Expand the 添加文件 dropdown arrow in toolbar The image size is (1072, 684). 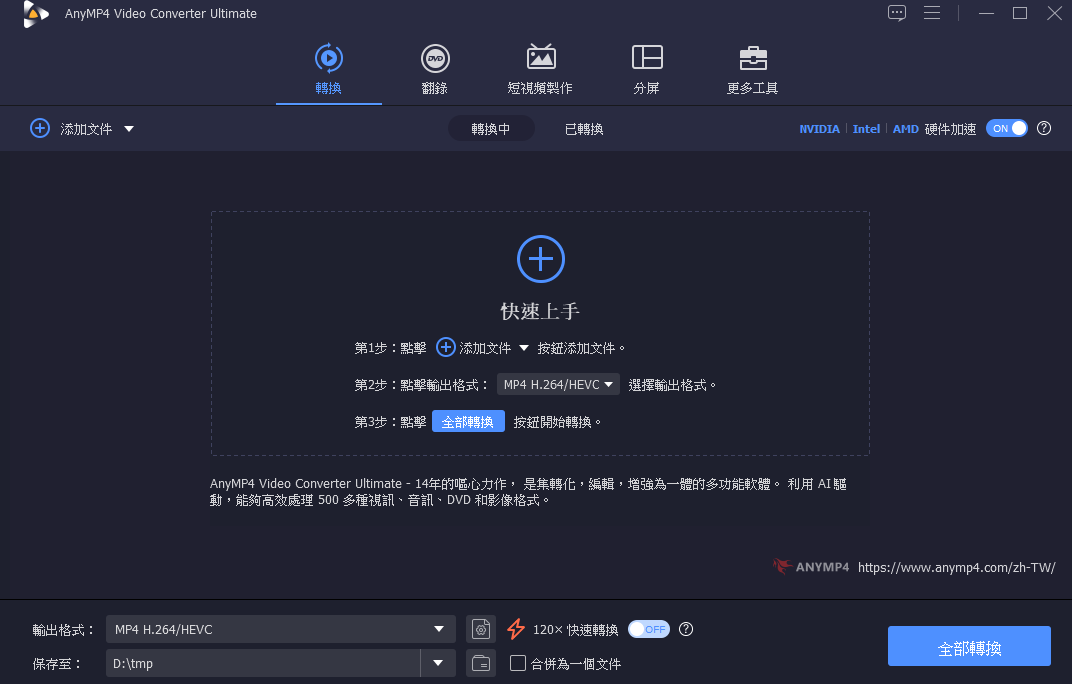pyautogui.click(x=129, y=129)
